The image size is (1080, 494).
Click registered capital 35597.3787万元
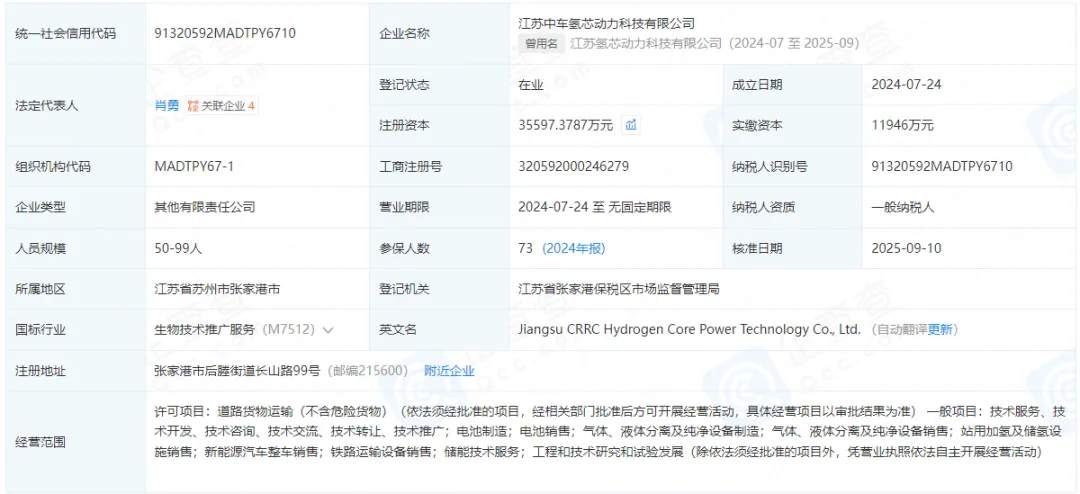coord(565,125)
